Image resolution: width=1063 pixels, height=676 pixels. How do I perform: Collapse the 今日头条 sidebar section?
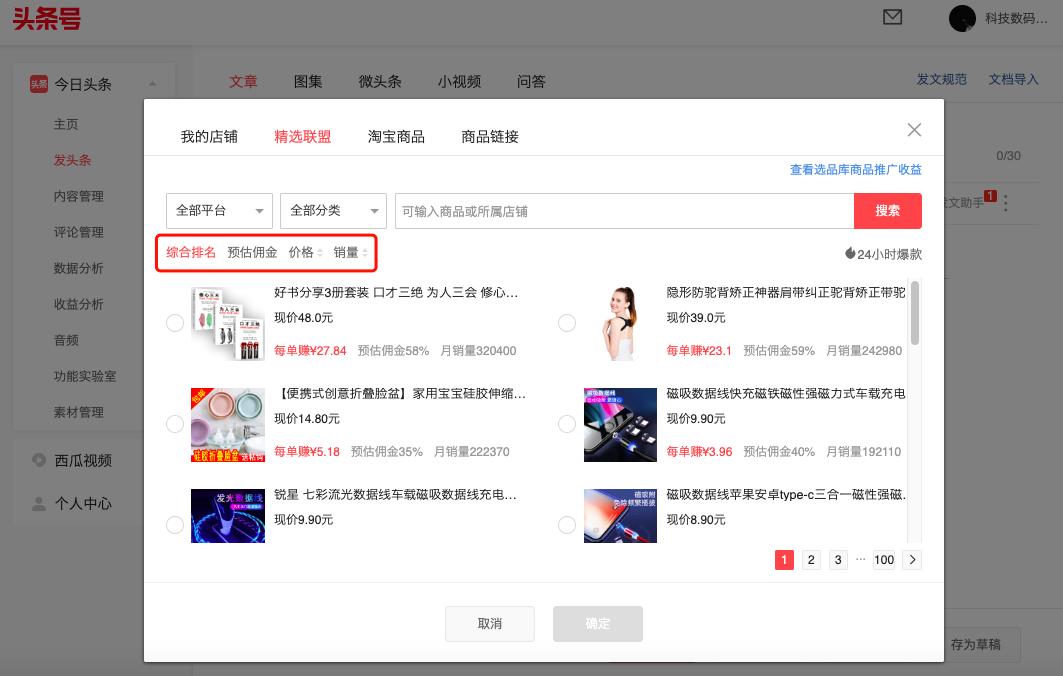(x=153, y=84)
